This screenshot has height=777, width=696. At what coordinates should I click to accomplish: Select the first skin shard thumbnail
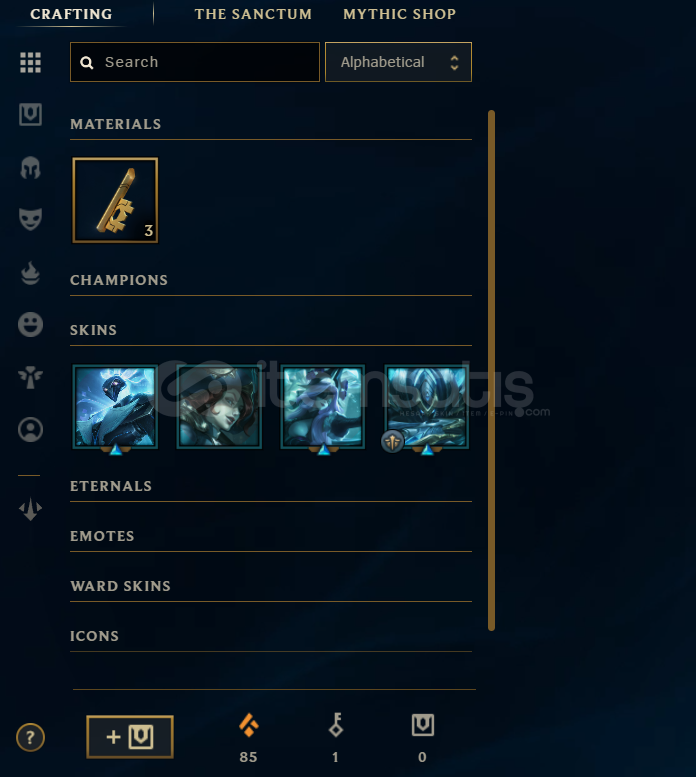(x=115, y=407)
